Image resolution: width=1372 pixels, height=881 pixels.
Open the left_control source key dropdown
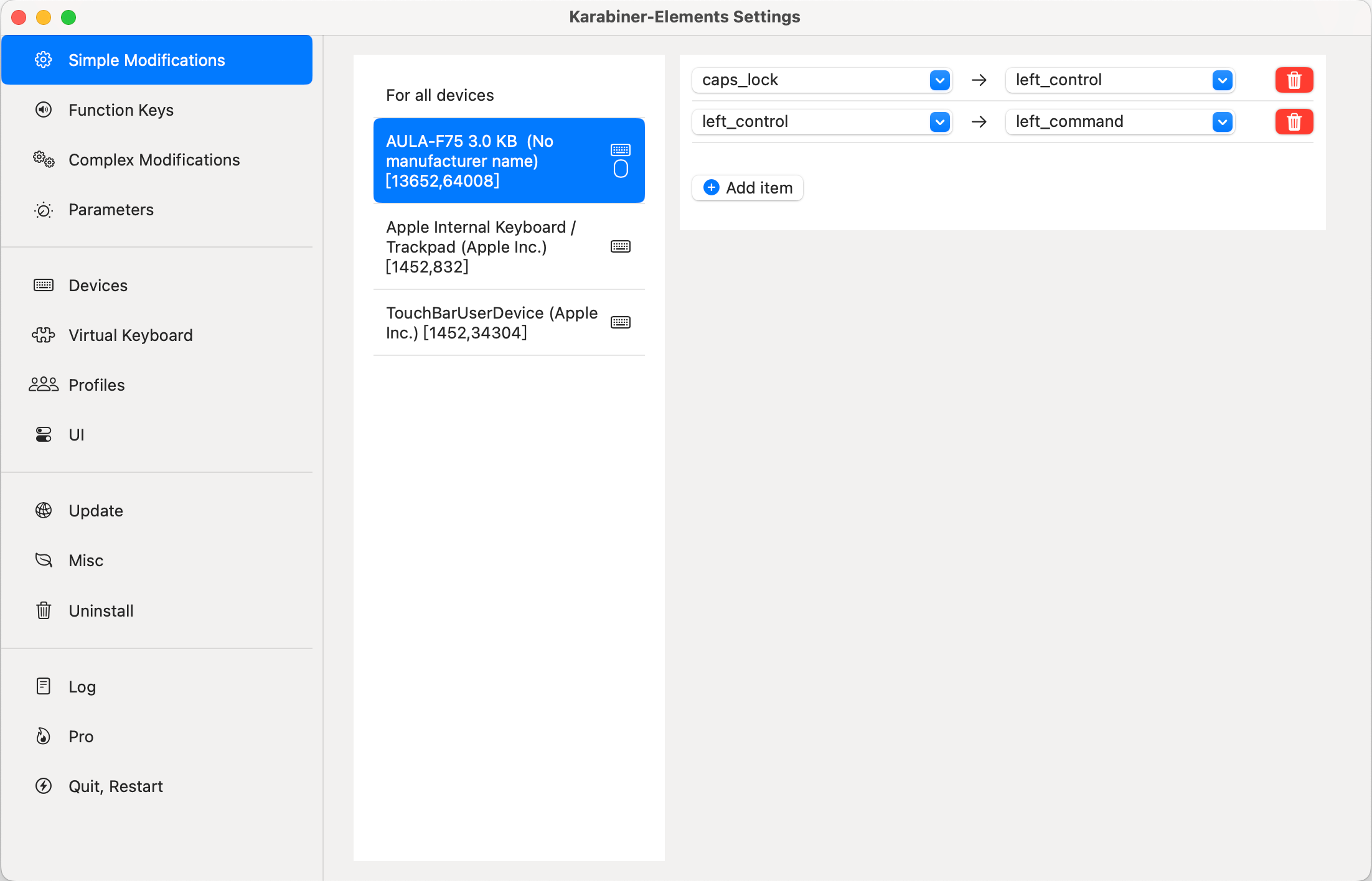tap(822, 121)
